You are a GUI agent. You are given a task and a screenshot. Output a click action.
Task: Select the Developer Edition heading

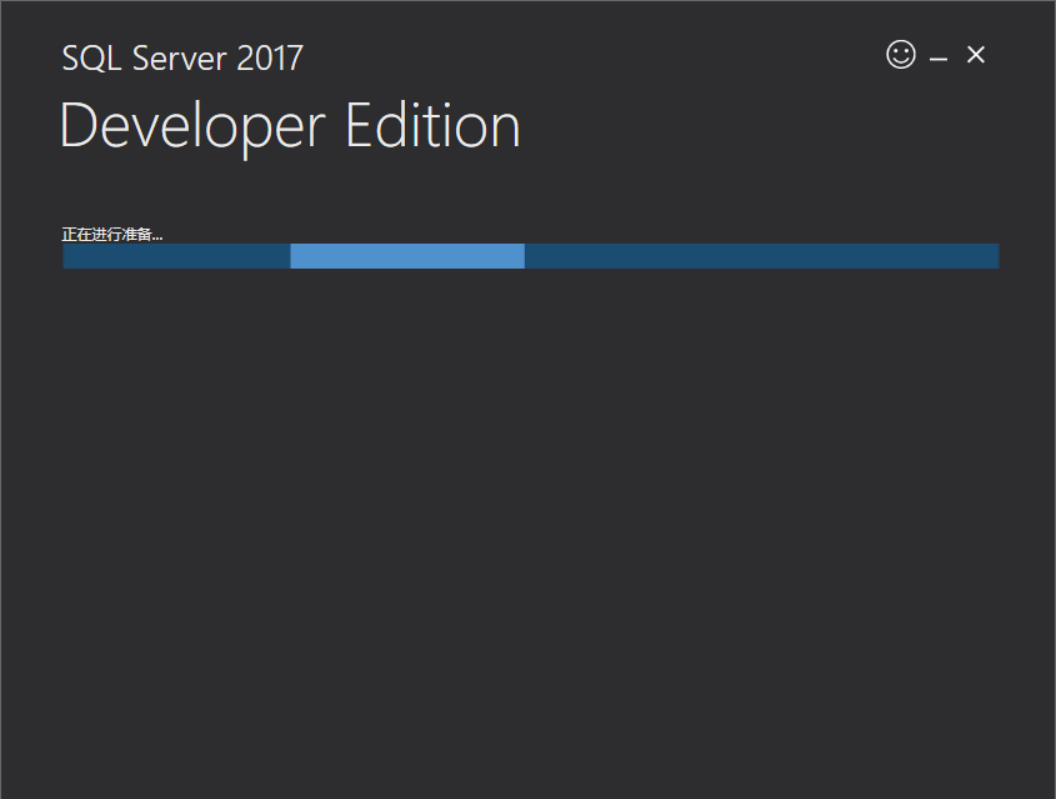290,124
